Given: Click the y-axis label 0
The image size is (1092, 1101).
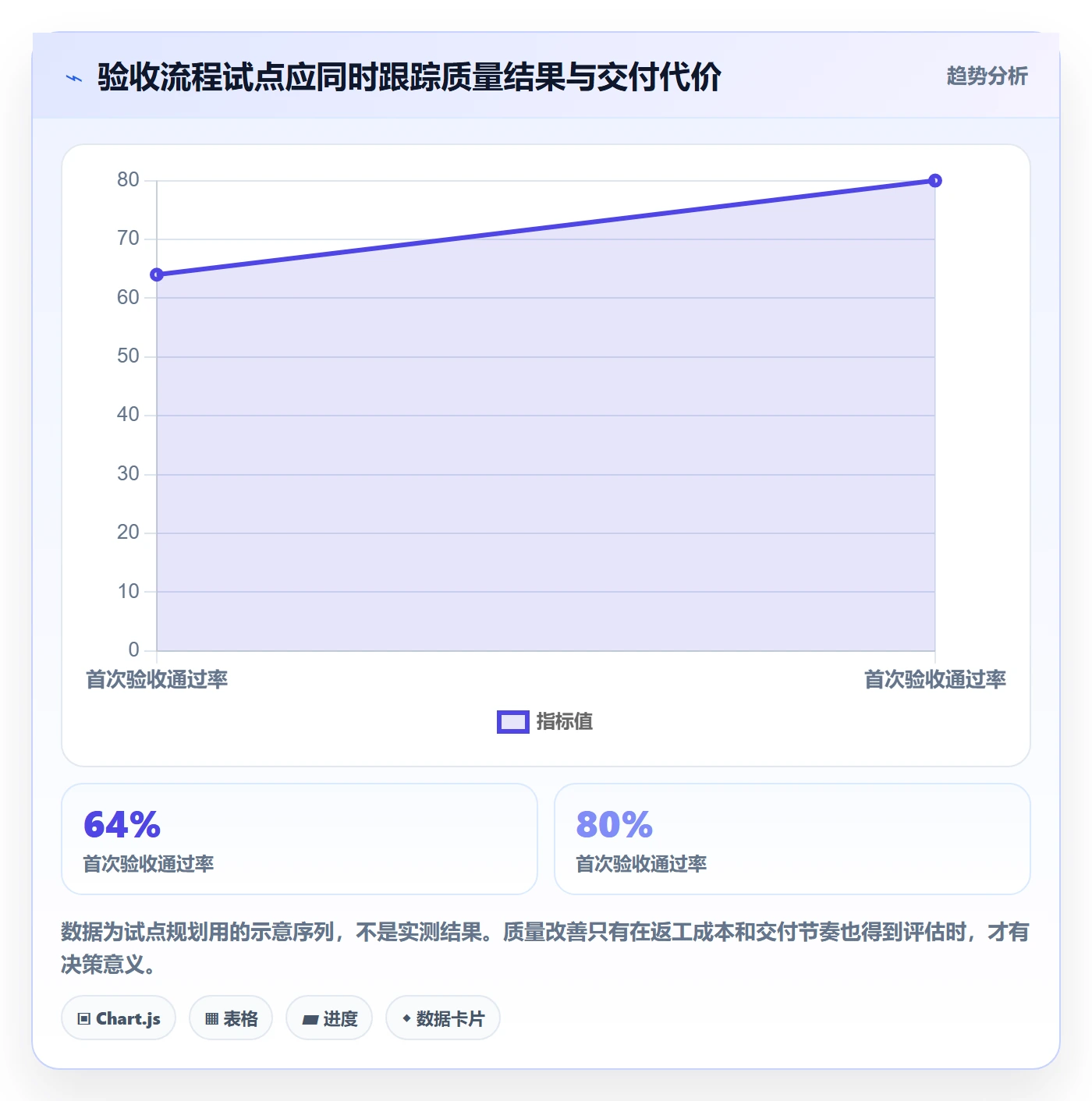Looking at the screenshot, I should (134, 650).
